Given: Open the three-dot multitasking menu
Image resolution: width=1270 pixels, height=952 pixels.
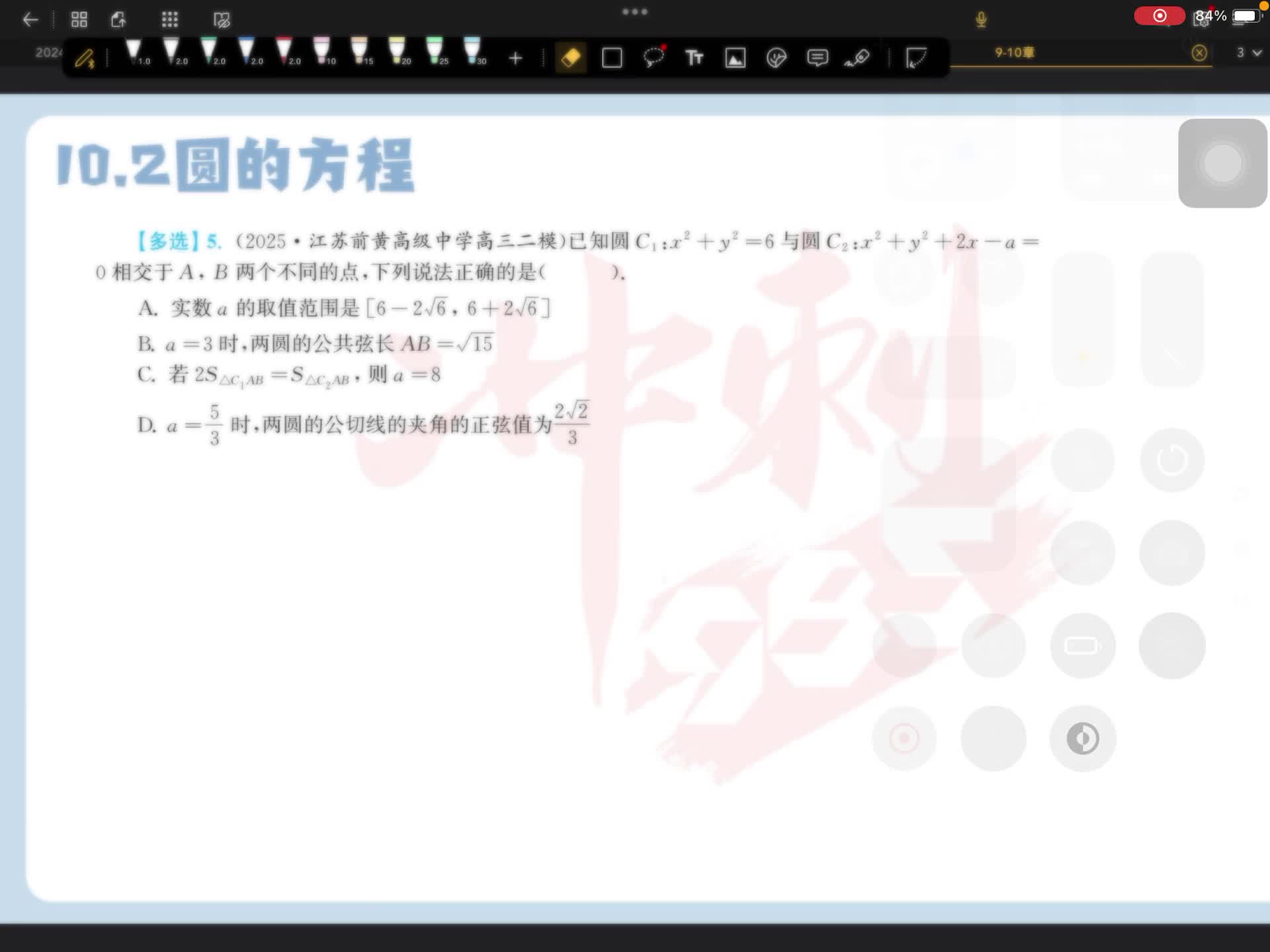Looking at the screenshot, I should tap(634, 12).
